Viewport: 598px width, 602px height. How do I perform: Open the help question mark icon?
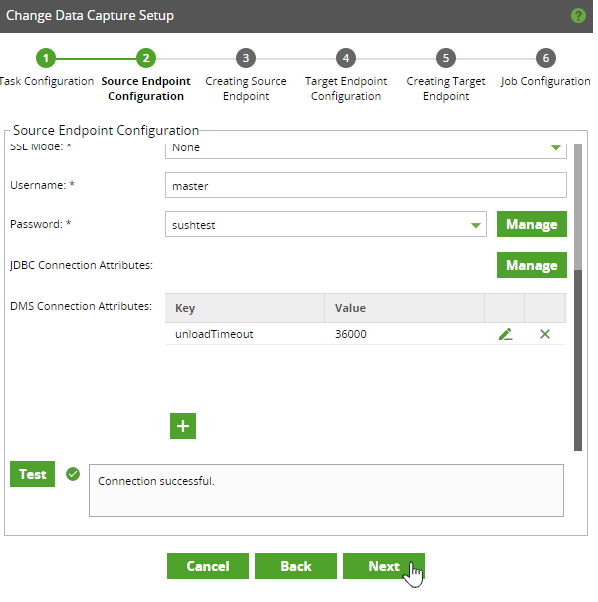tap(578, 16)
